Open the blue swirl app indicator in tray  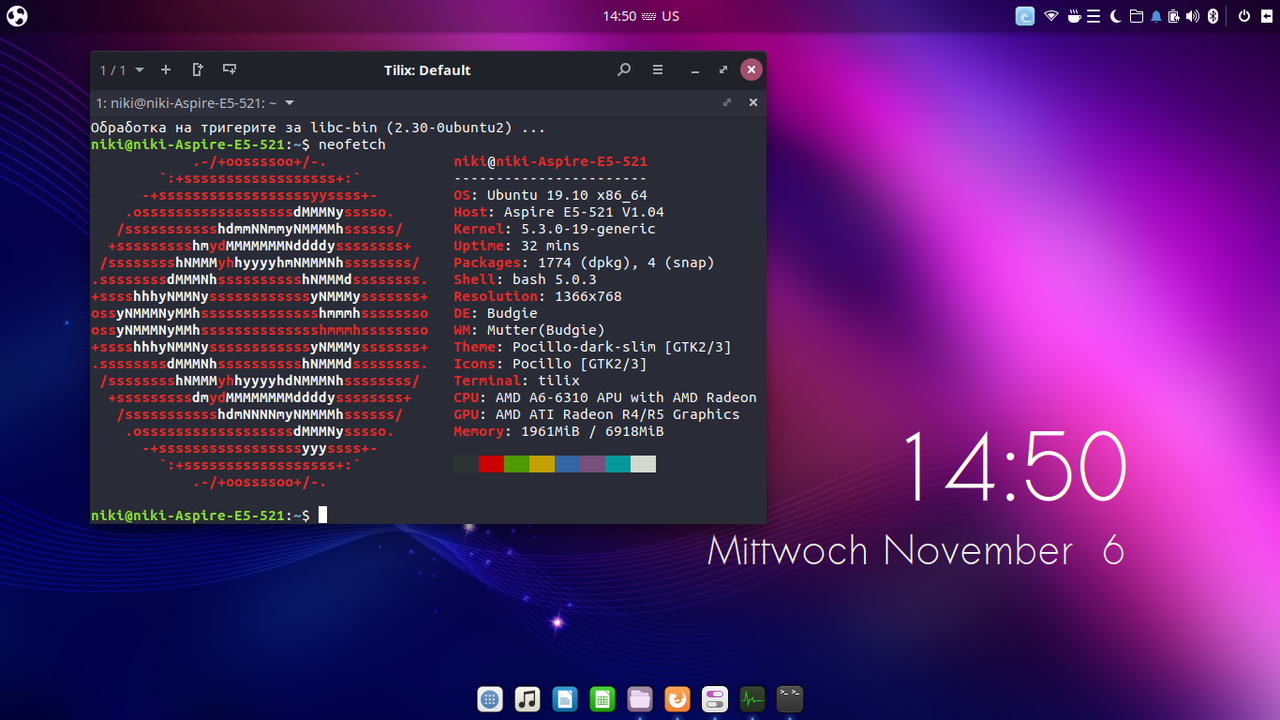[x=1025, y=16]
